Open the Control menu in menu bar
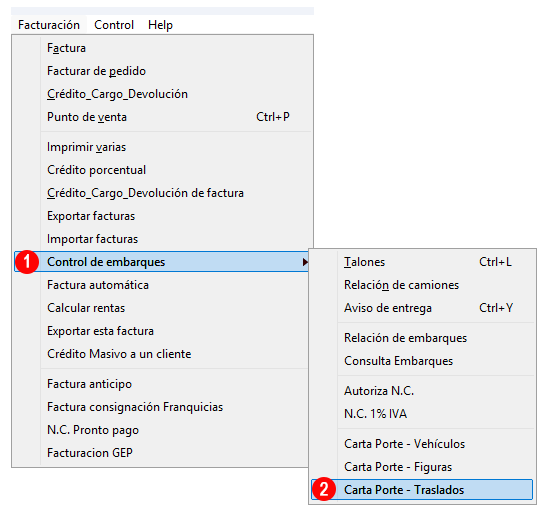Viewport: 555px width, 512px height. tap(114, 25)
